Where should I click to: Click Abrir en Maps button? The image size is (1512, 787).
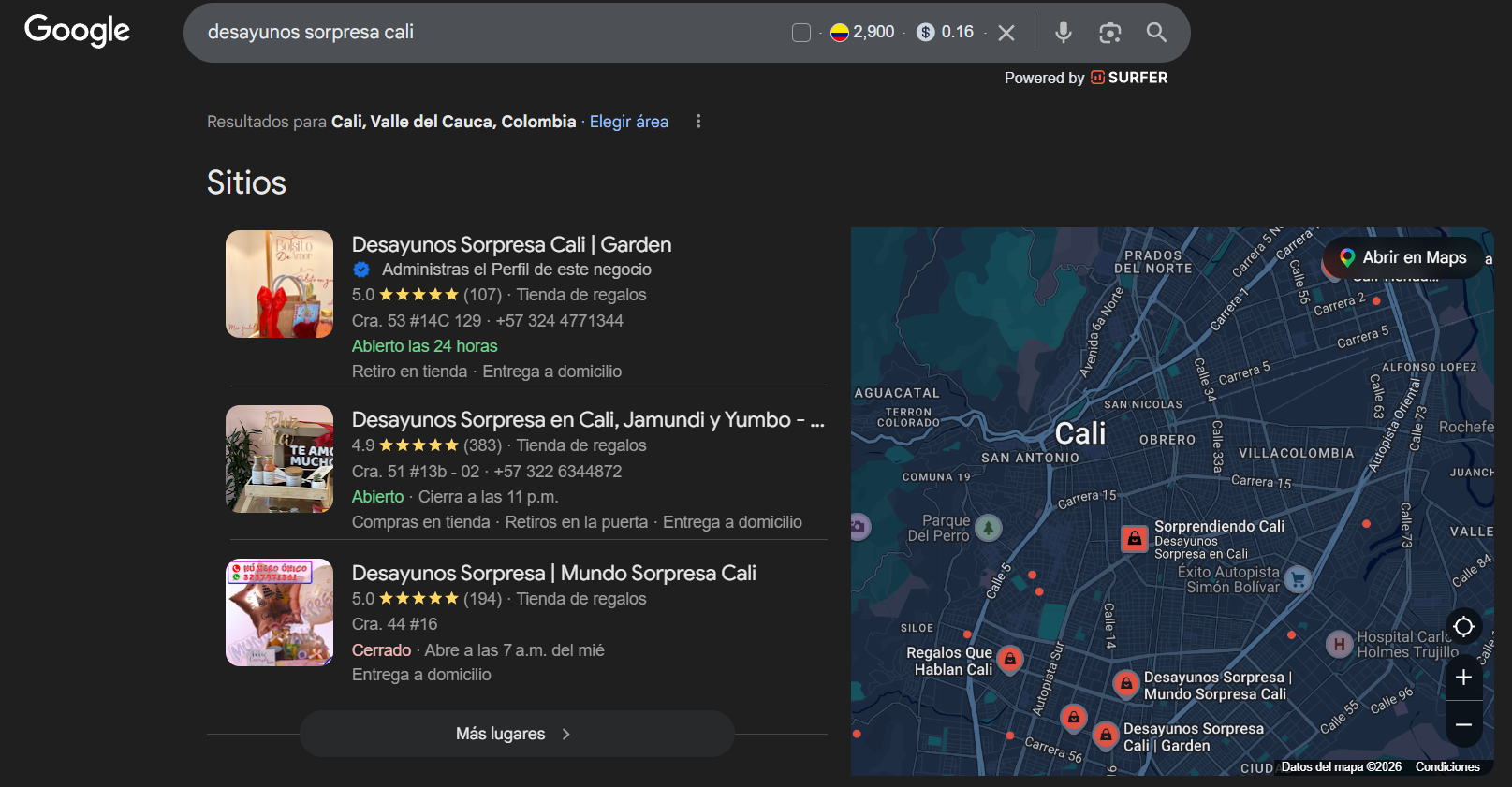click(1402, 257)
